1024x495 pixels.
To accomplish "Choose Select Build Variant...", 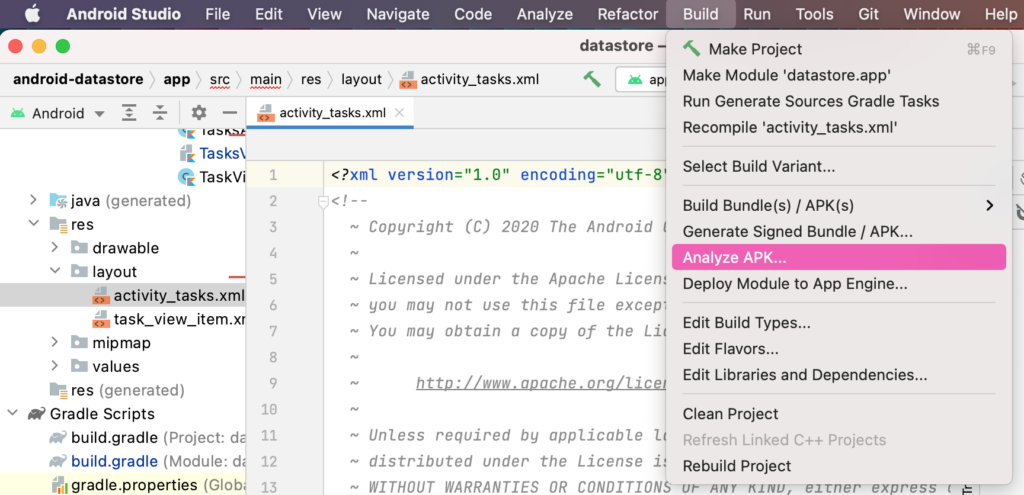I will tap(839, 167).
